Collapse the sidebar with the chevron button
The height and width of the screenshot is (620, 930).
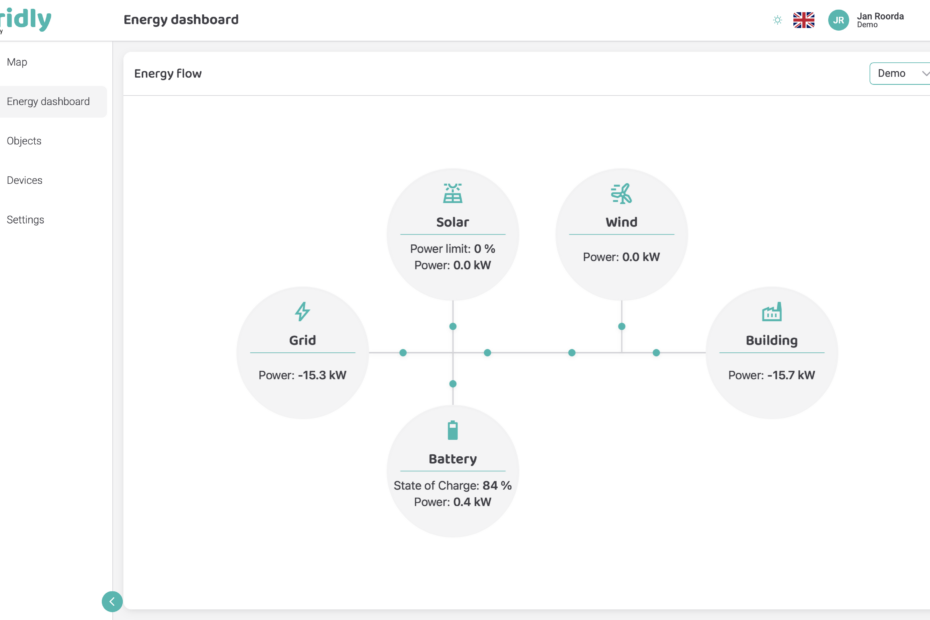tap(112, 601)
